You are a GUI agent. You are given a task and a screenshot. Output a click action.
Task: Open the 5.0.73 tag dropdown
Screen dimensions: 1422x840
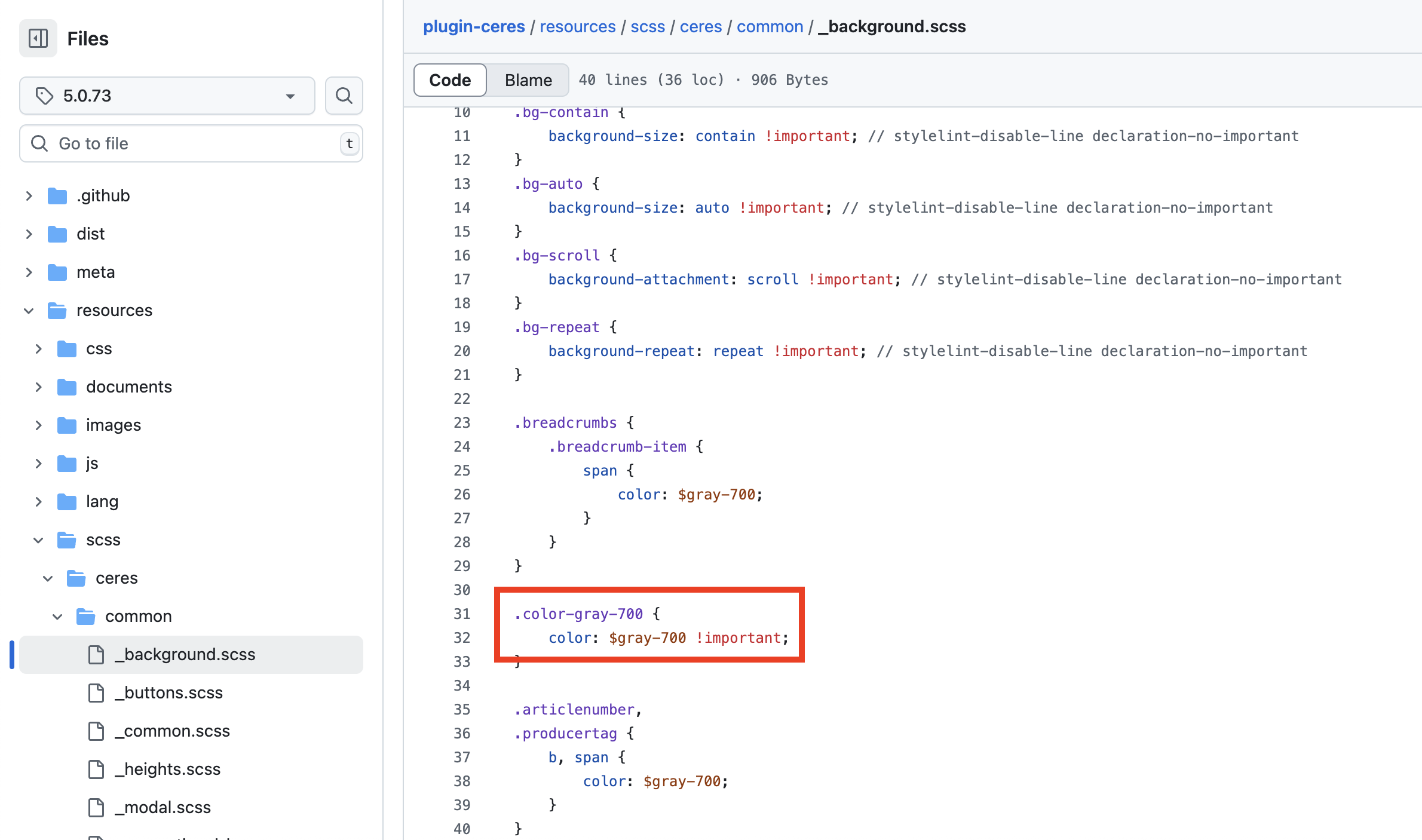point(167,96)
